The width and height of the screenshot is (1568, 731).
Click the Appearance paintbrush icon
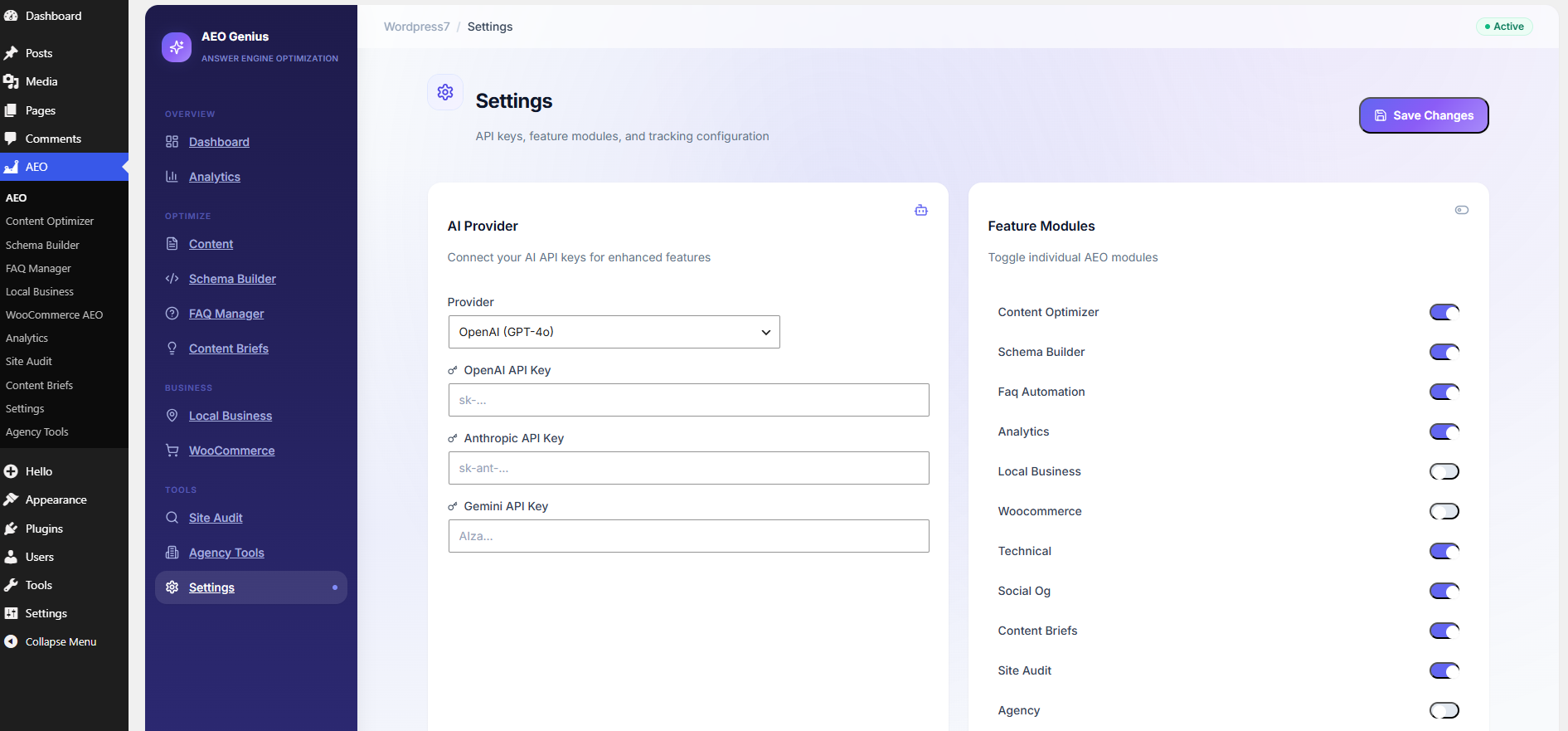tap(11, 500)
